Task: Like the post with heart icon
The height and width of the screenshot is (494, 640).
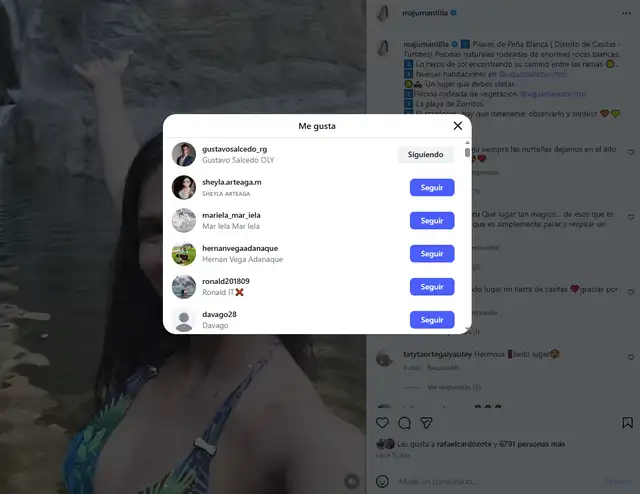Action: [382, 423]
